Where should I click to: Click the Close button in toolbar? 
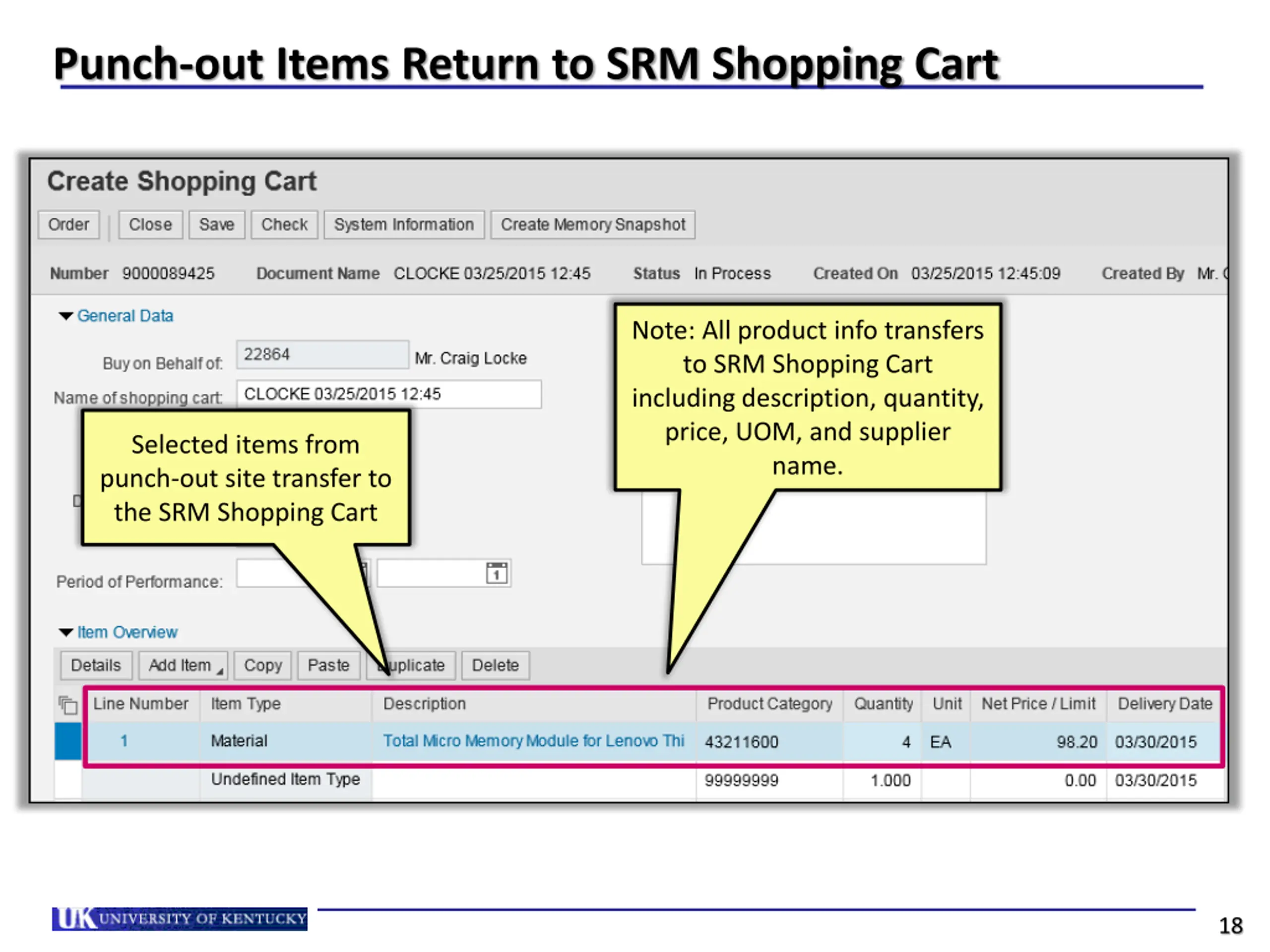click(x=150, y=225)
